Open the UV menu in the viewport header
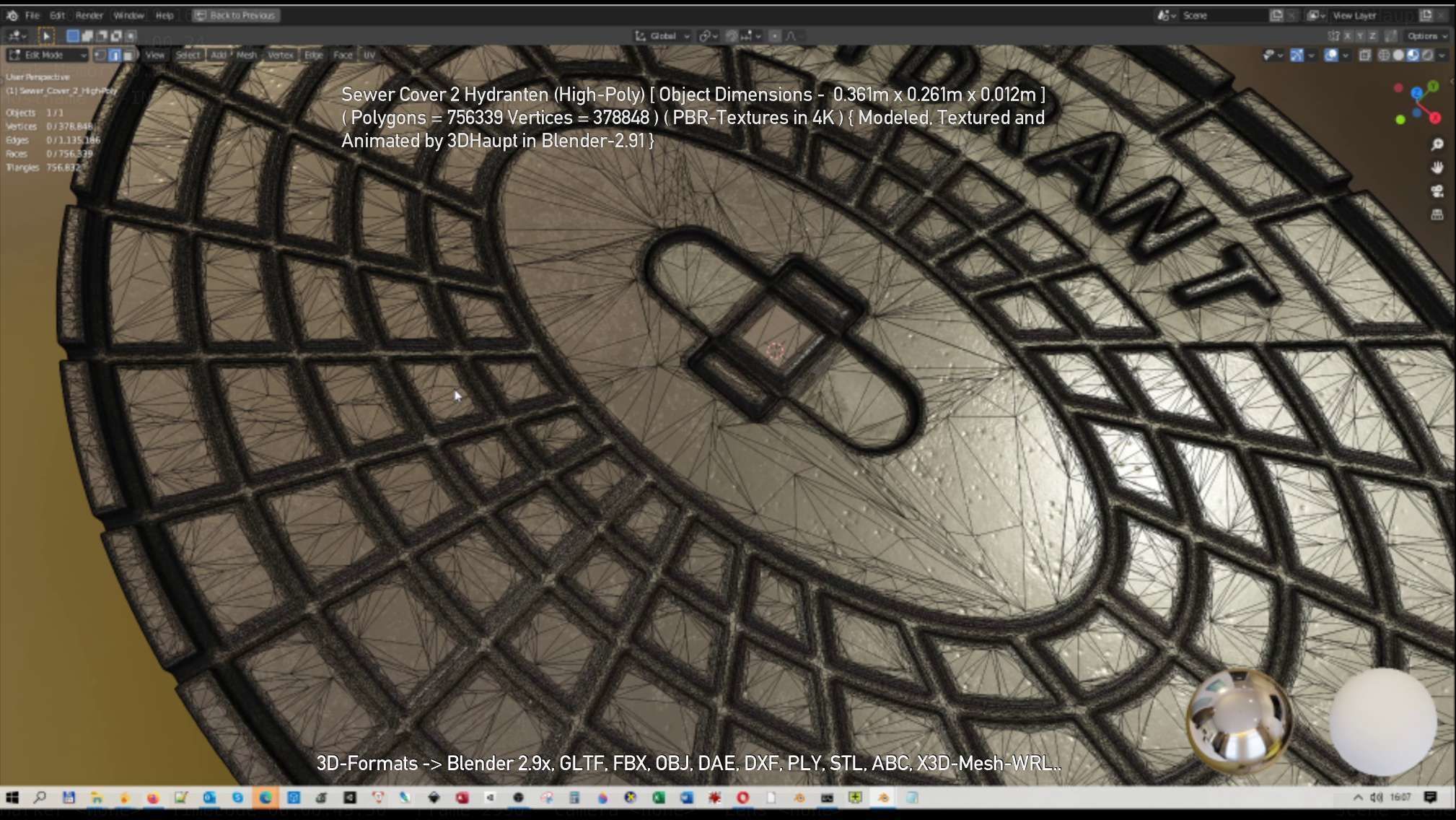This screenshot has height=820, width=1456. point(369,55)
